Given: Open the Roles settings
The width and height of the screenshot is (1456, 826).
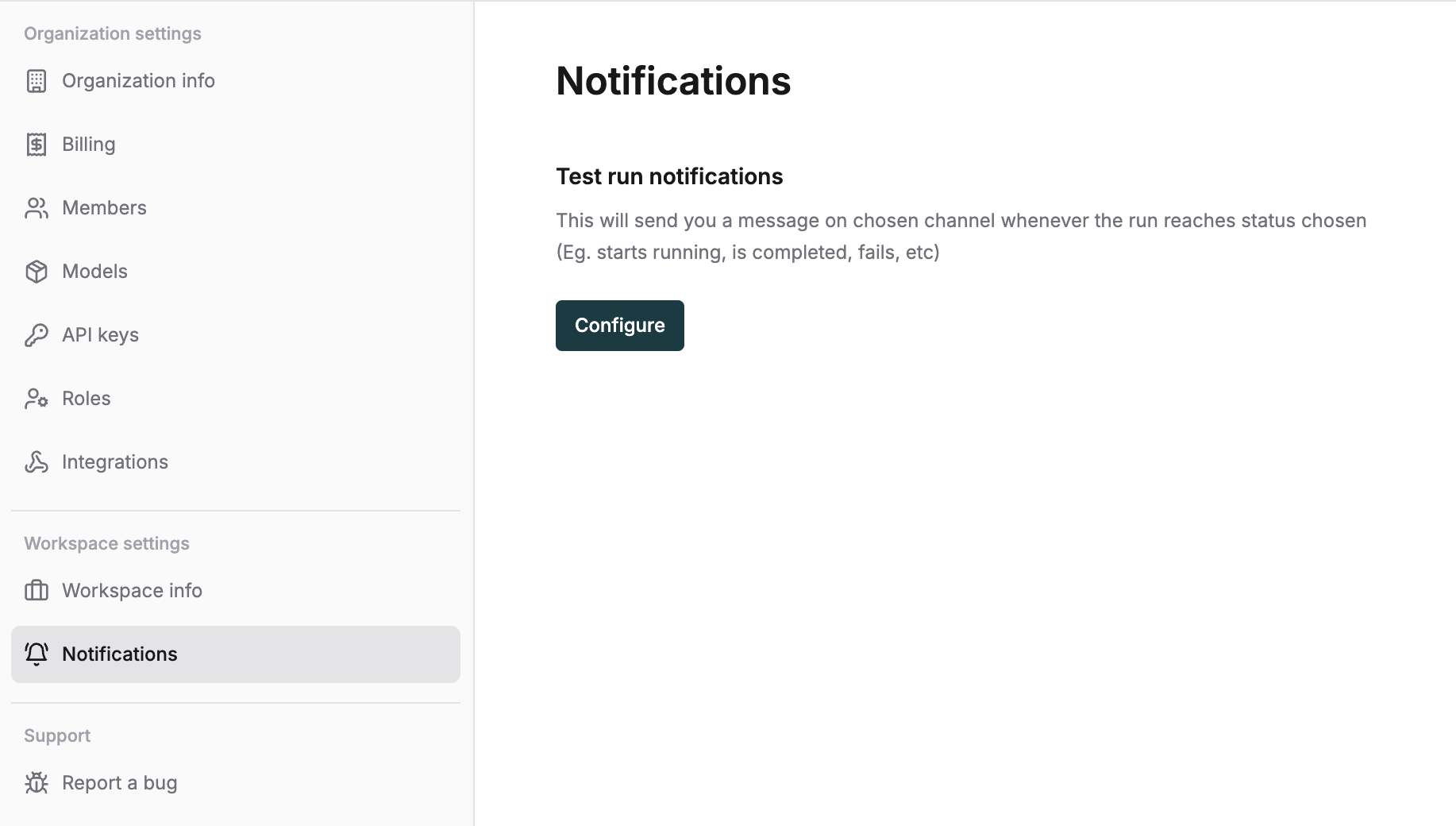Looking at the screenshot, I should coord(86,398).
